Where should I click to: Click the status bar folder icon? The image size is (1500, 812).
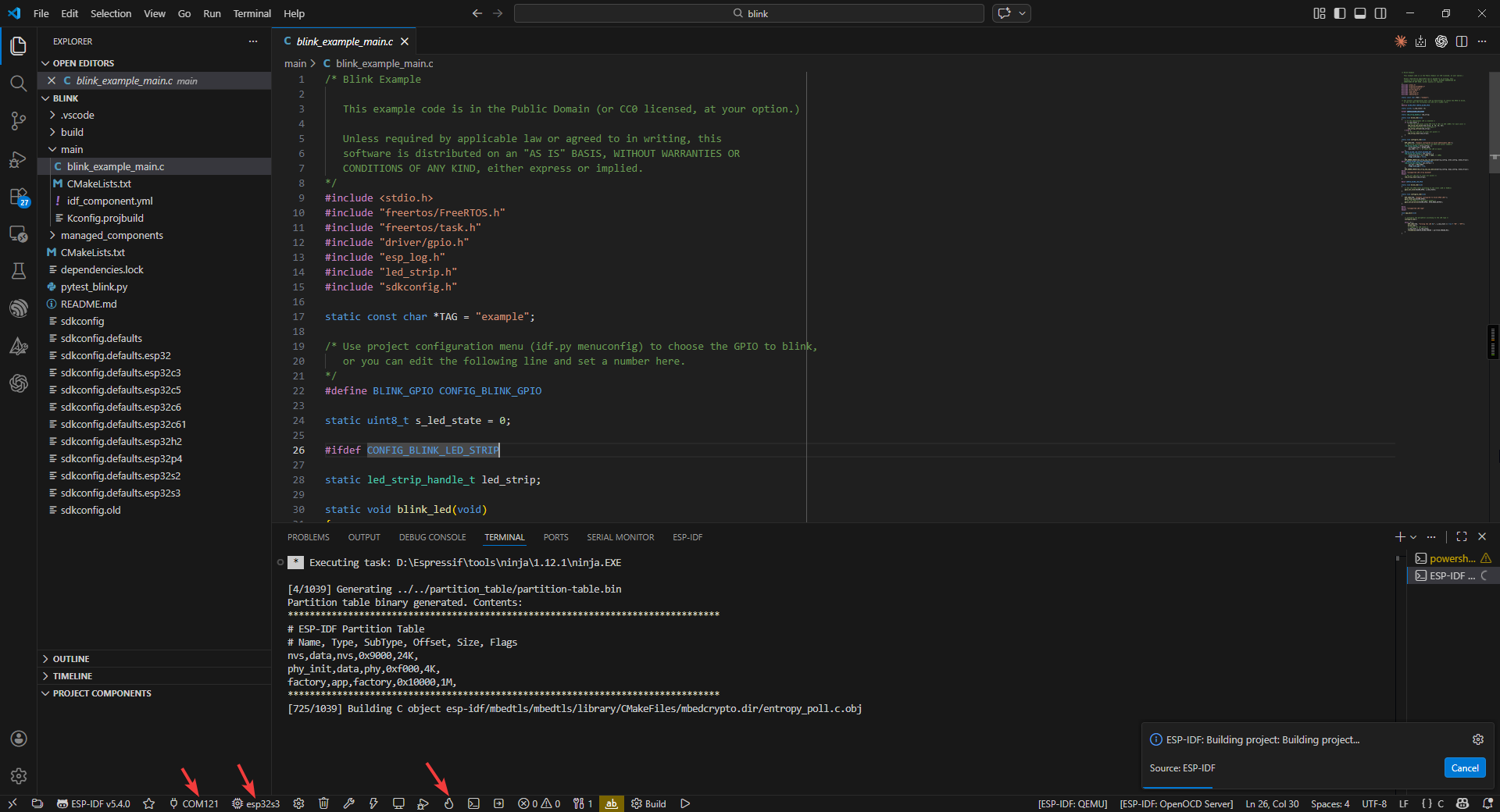[x=37, y=803]
